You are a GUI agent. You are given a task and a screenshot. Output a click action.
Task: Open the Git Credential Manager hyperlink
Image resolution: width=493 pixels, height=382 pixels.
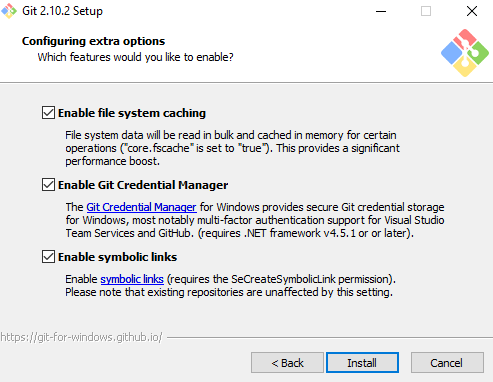pyautogui.click(x=141, y=207)
